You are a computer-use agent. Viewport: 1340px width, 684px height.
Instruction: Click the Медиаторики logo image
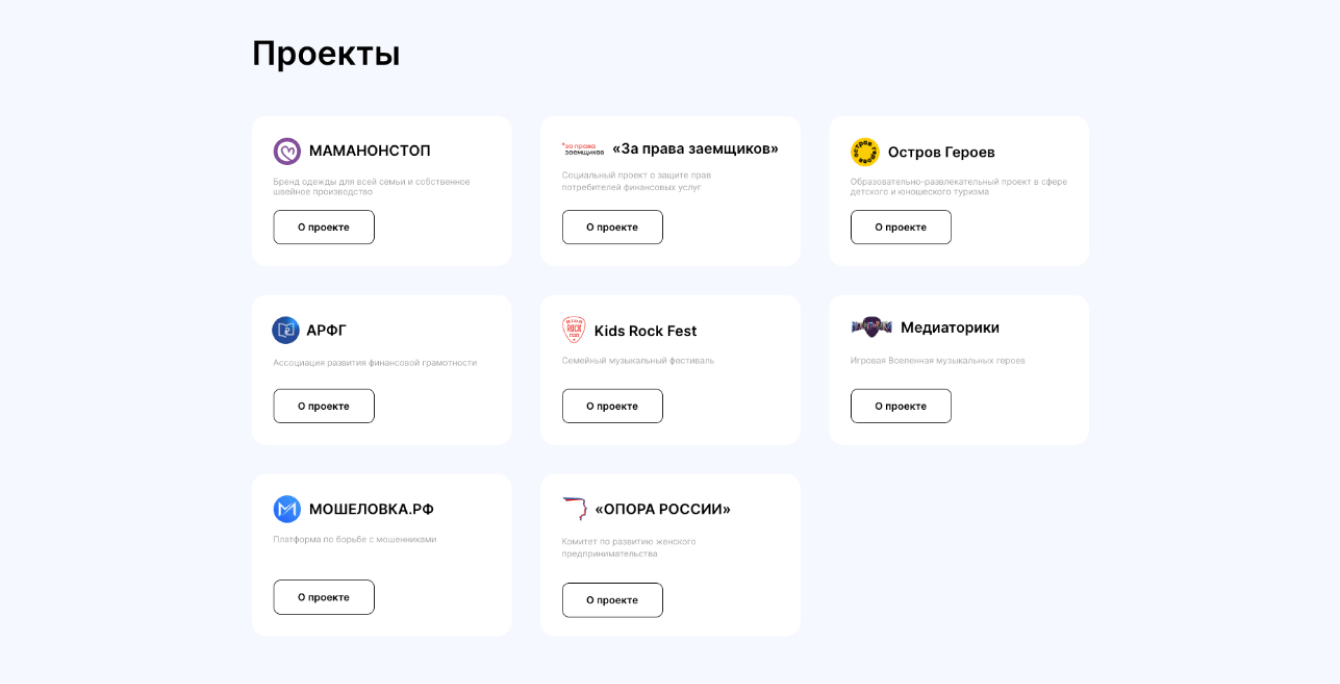(x=871, y=327)
